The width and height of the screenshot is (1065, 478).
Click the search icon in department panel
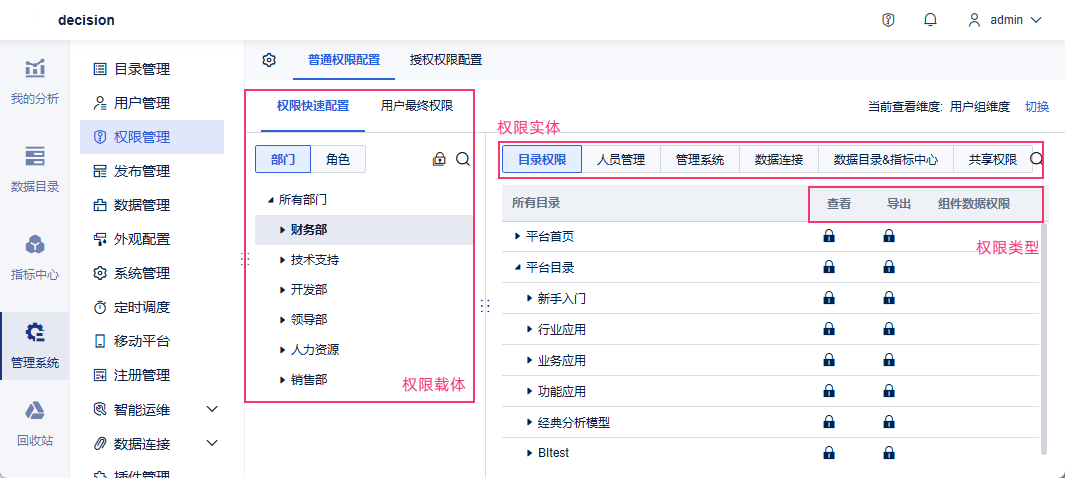point(463,159)
